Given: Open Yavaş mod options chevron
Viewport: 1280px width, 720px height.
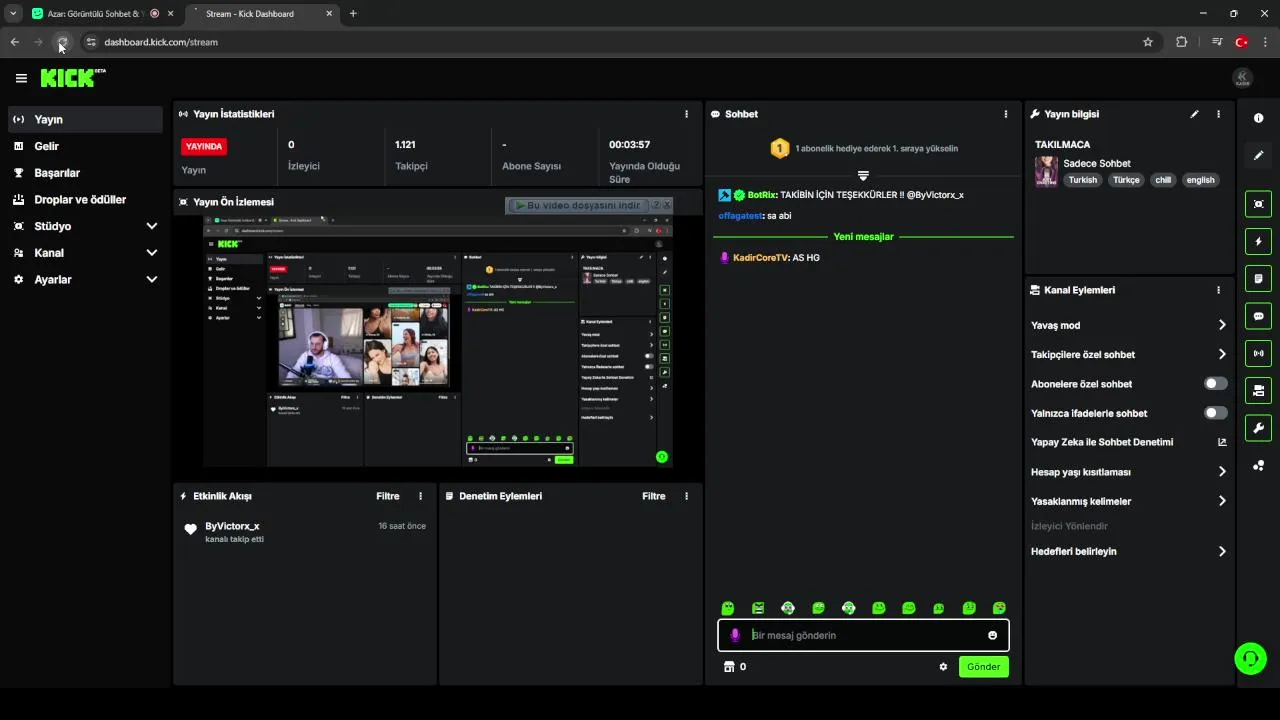Looking at the screenshot, I should [x=1222, y=325].
